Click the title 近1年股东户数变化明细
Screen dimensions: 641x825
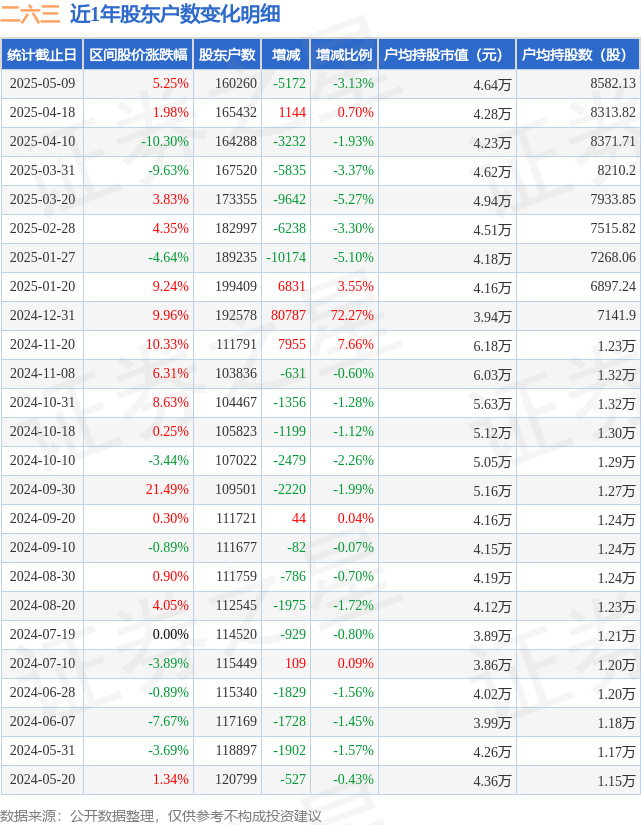click(x=175, y=14)
